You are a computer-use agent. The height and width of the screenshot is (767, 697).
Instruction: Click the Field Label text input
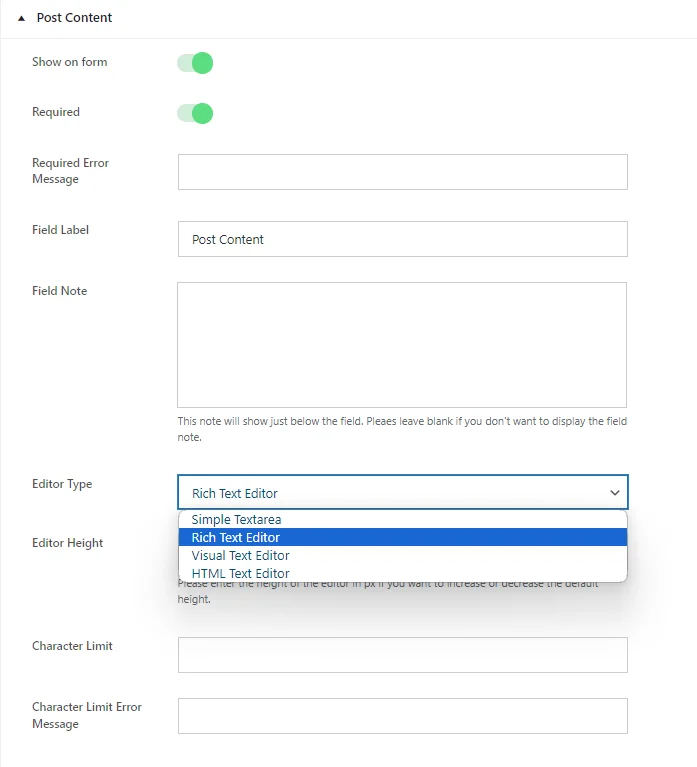[403, 239]
